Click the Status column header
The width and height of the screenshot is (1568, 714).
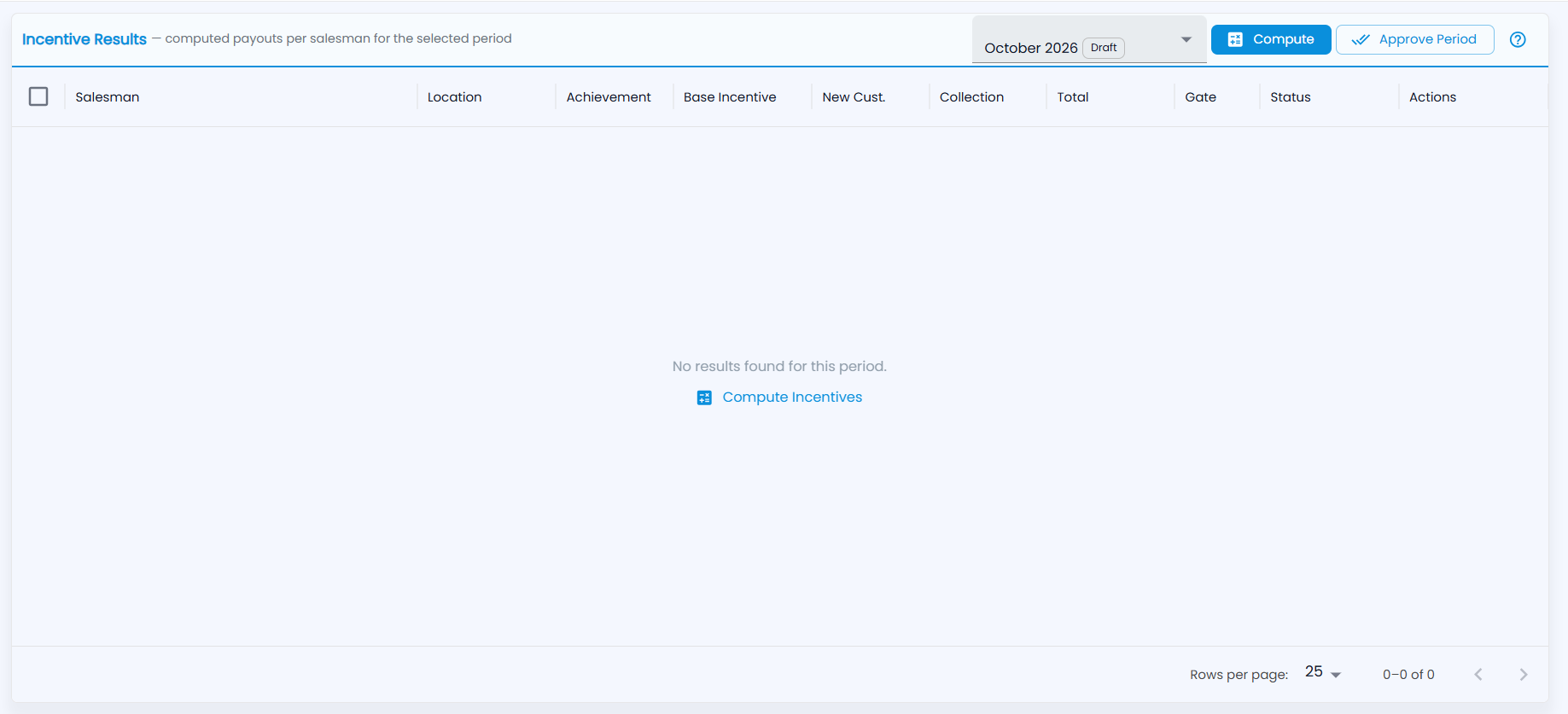[1290, 97]
